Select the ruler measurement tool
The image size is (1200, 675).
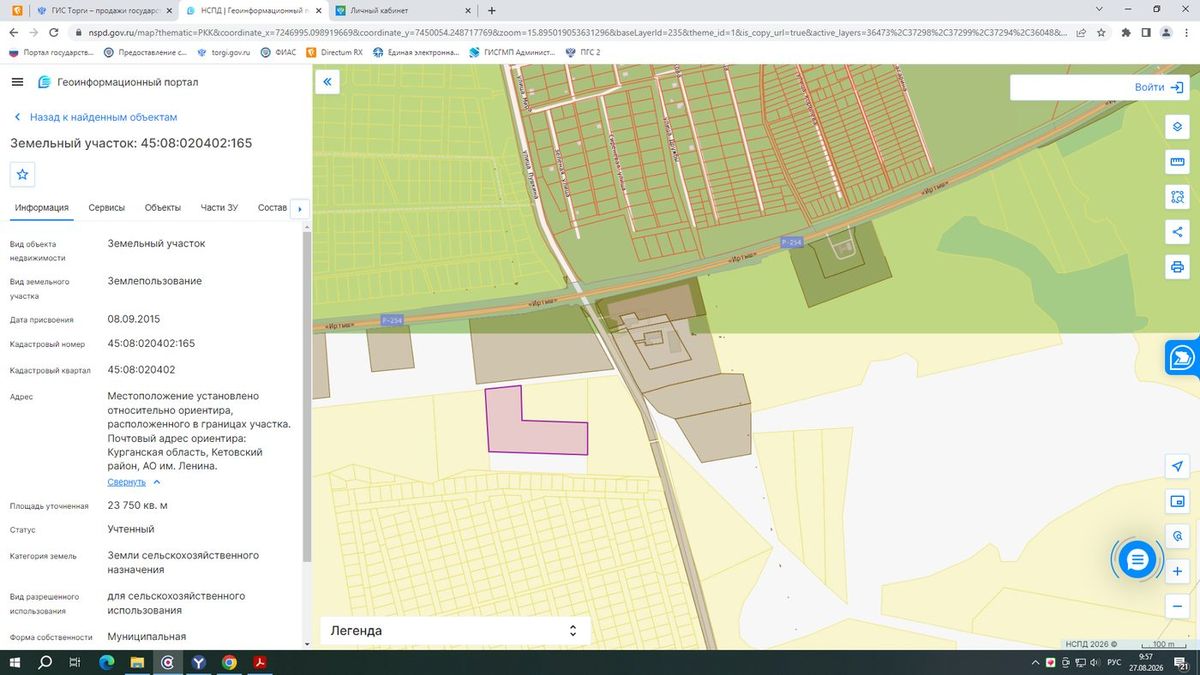1177,162
